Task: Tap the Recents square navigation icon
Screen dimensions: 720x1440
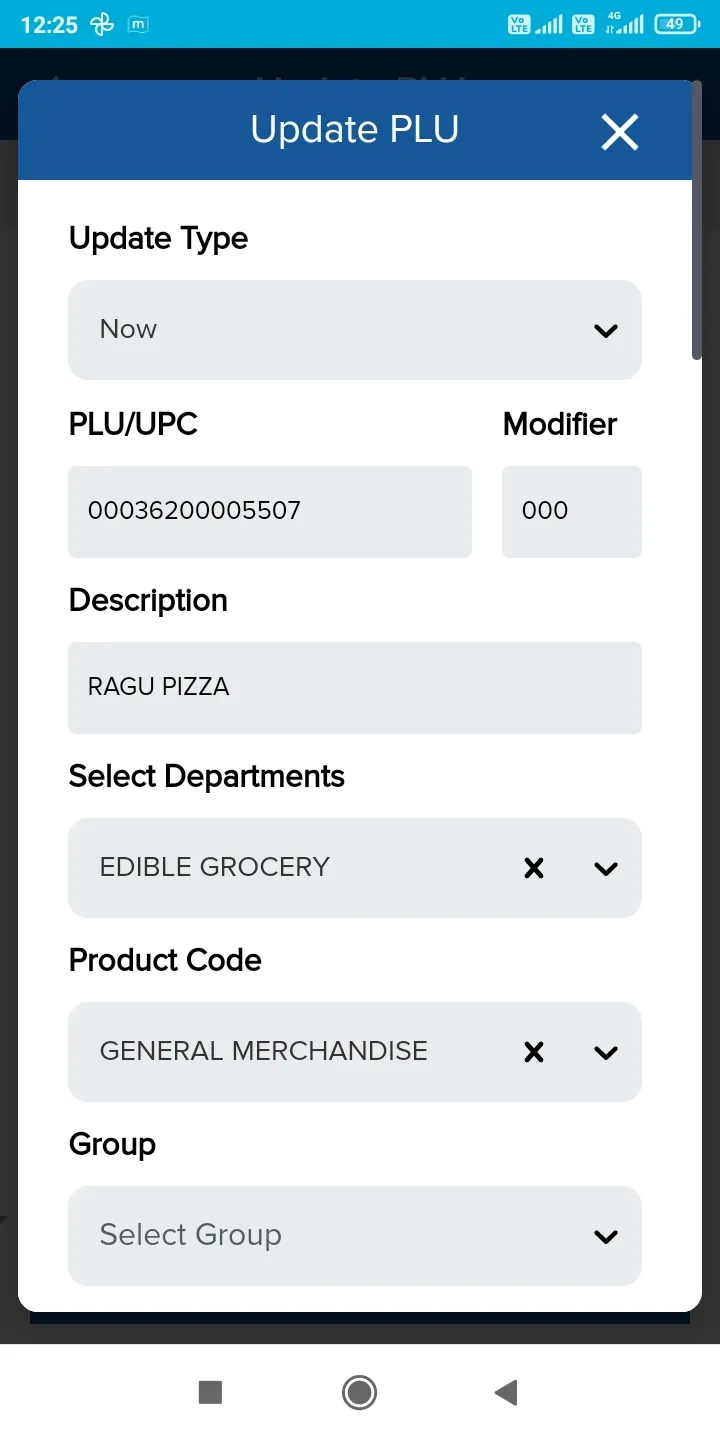Action: click(x=210, y=1392)
